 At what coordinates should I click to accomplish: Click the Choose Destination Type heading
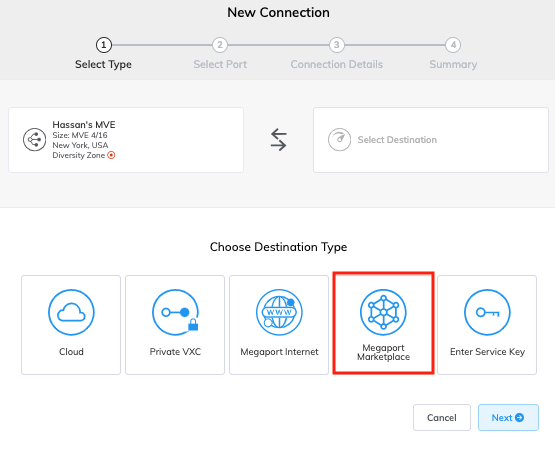point(279,247)
